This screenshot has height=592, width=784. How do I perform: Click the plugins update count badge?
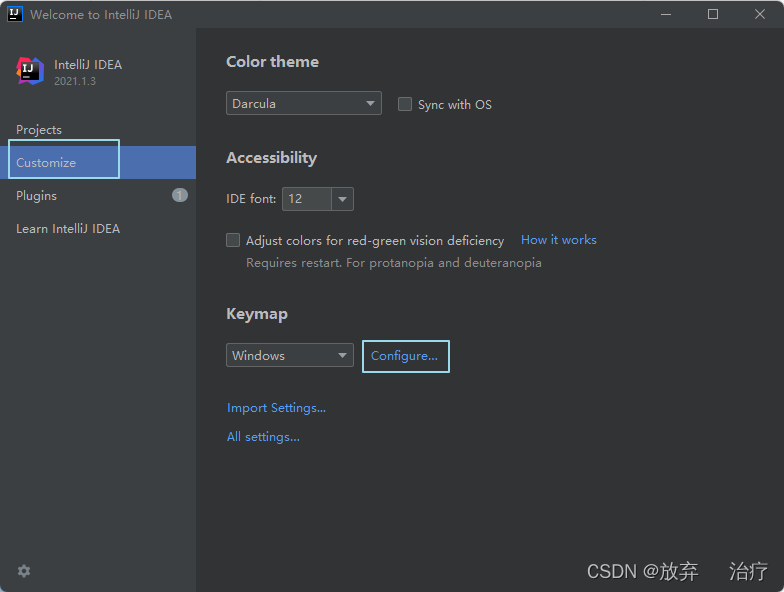[180, 195]
